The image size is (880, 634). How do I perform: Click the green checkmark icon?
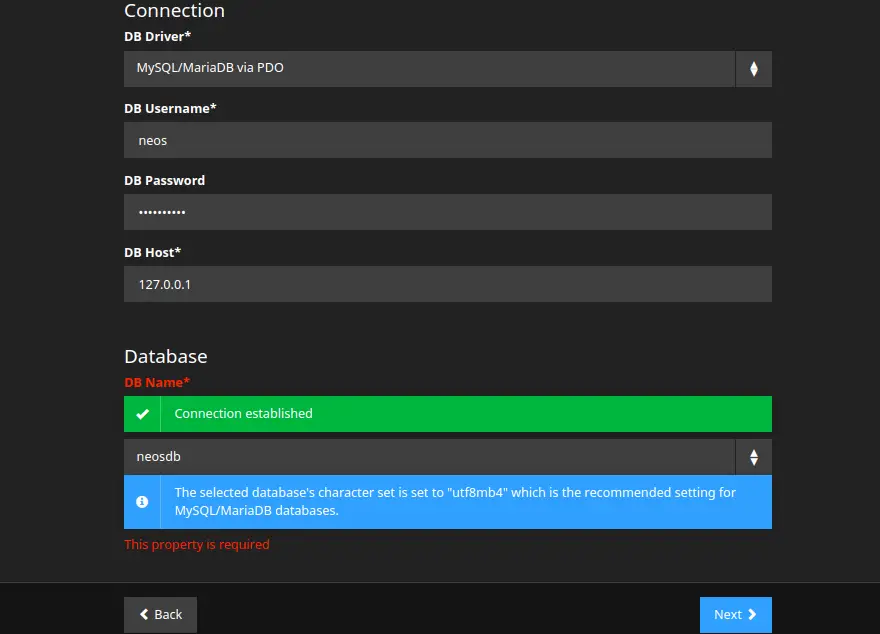[143, 414]
